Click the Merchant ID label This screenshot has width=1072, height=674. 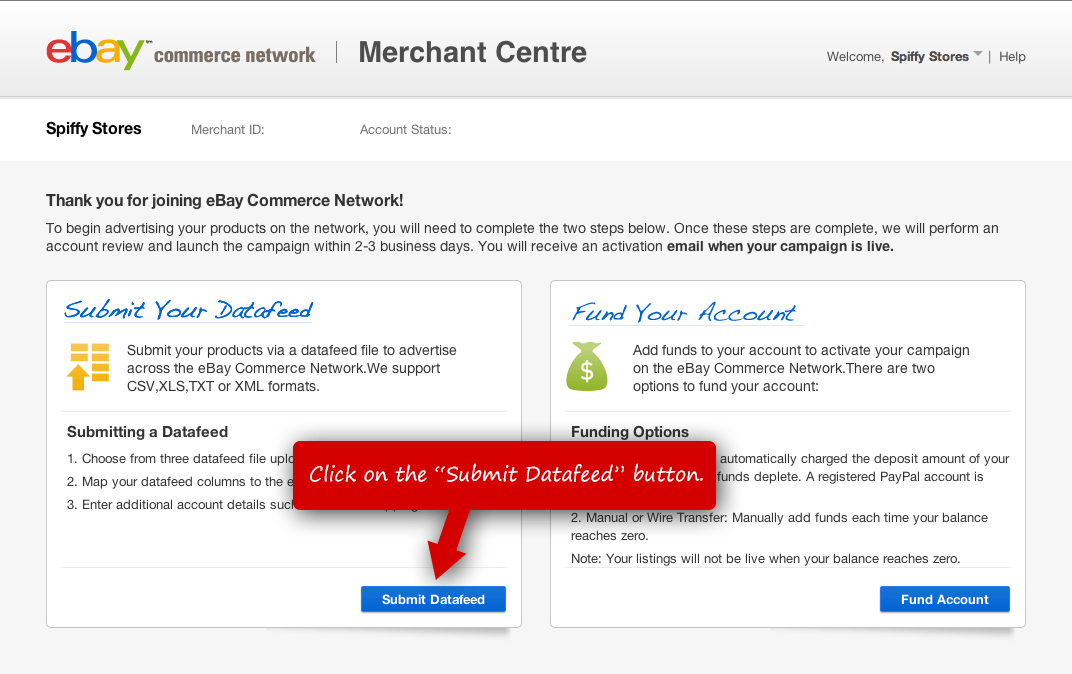point(227,130)
